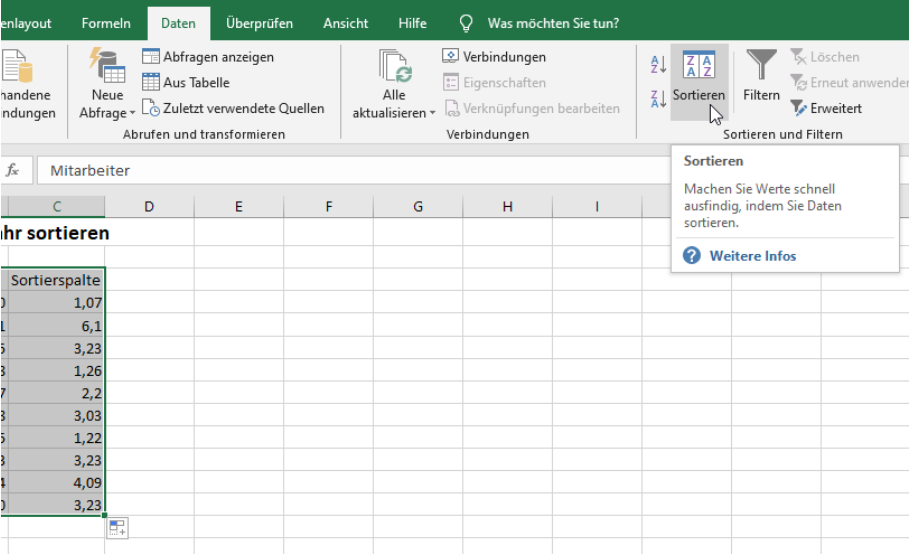Click the fx insert function icon
This screenshot has height=554, width=912.
pyautogui.click(x=12, y=171)
